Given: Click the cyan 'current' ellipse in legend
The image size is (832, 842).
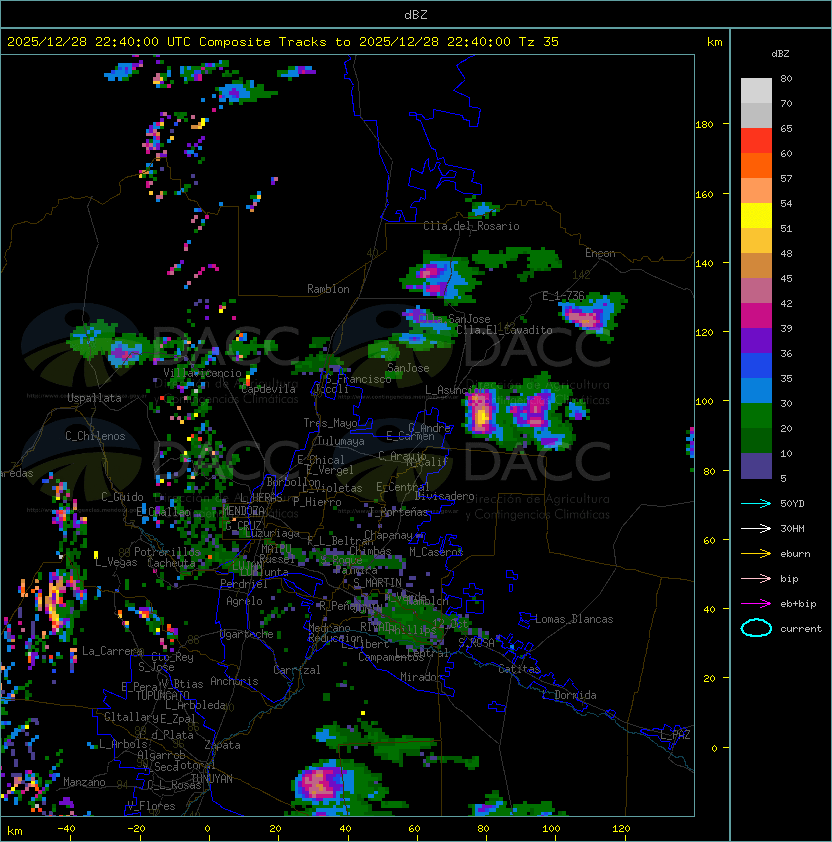Looking at the screenshot, I should point(756,628).
